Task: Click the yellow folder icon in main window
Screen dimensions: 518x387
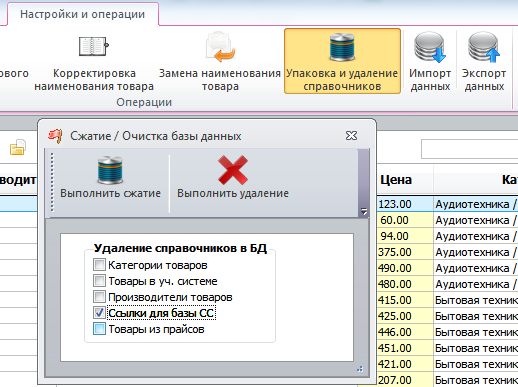Action: click(18, 147)
